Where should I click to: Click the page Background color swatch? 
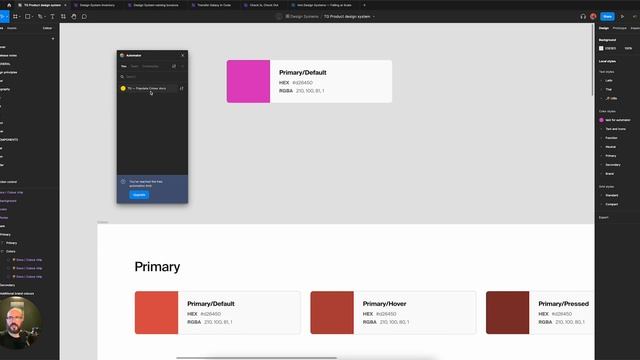coord(601,48)
